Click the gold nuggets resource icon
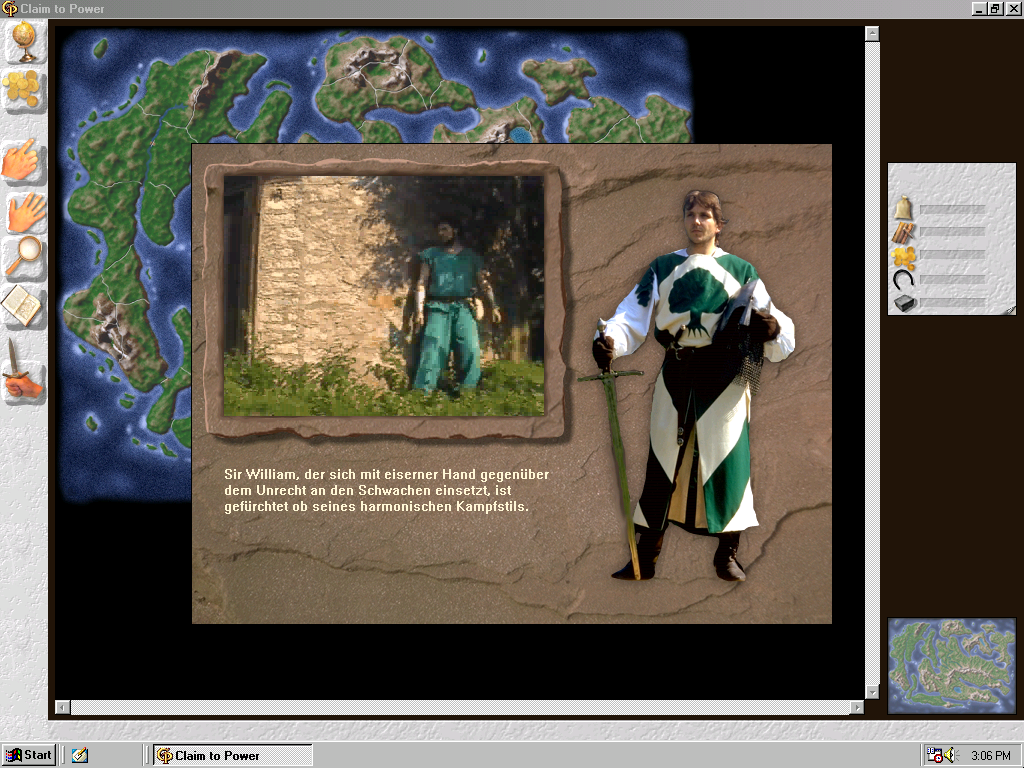This screenshot has height=768, width=1024. click(x=904, y=255)
